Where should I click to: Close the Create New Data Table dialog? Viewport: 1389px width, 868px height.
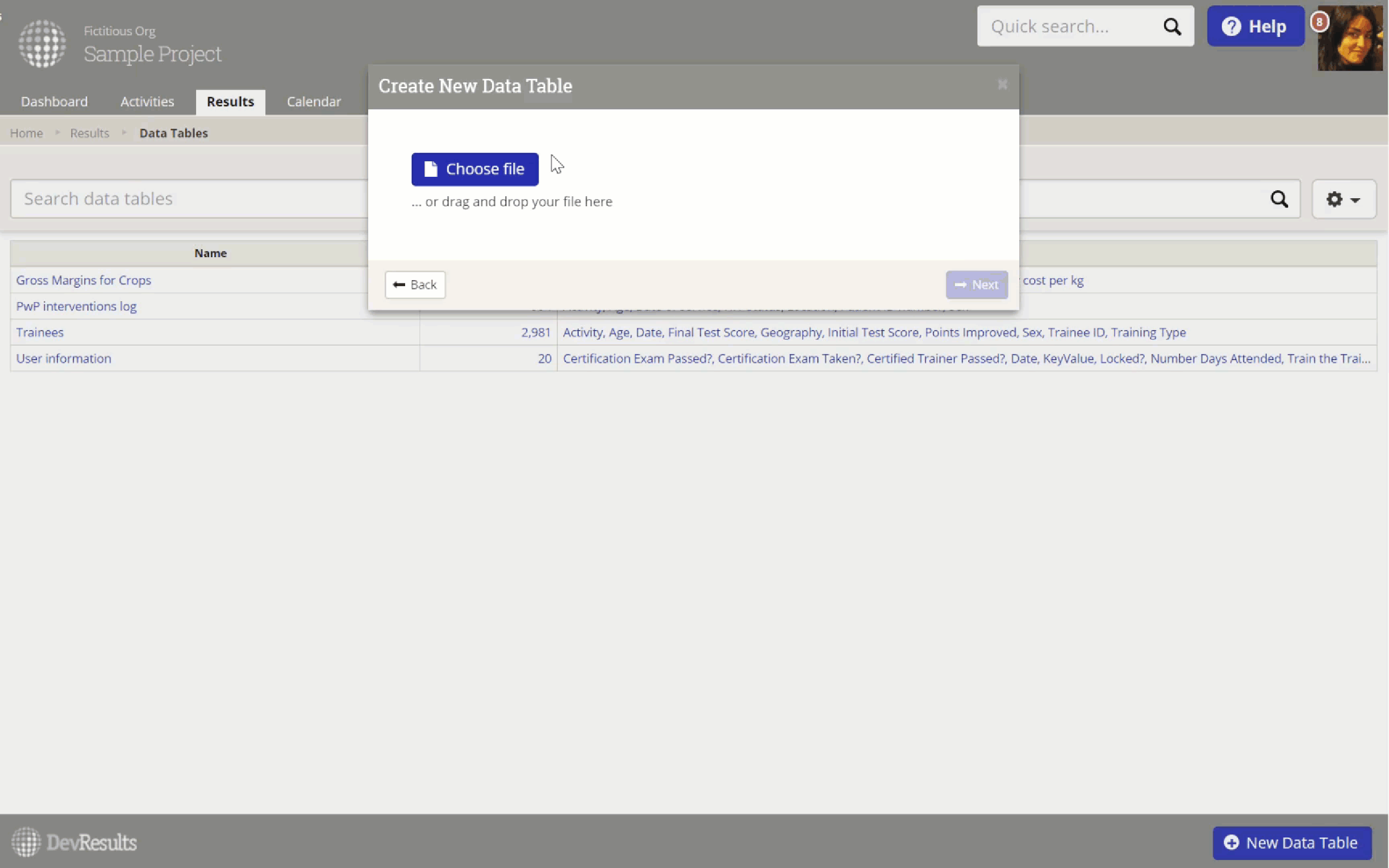[x=1002, y=85]
